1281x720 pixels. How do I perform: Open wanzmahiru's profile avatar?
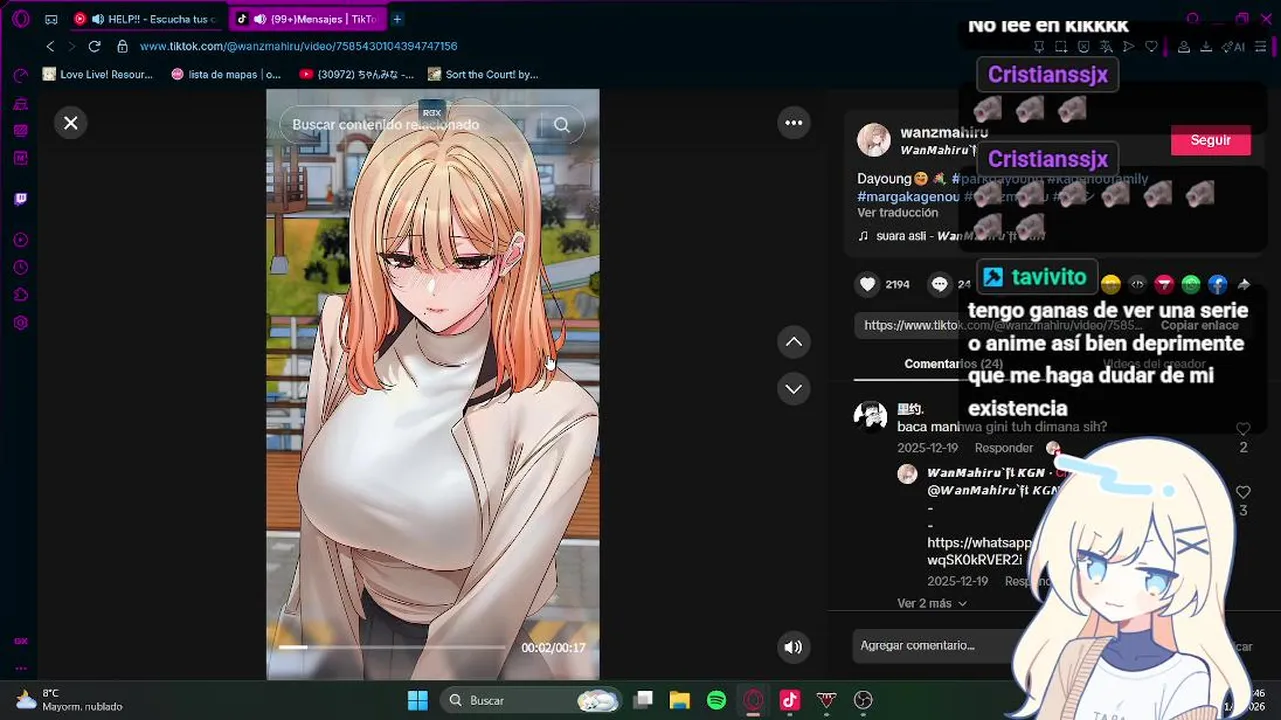pos(874,140)
